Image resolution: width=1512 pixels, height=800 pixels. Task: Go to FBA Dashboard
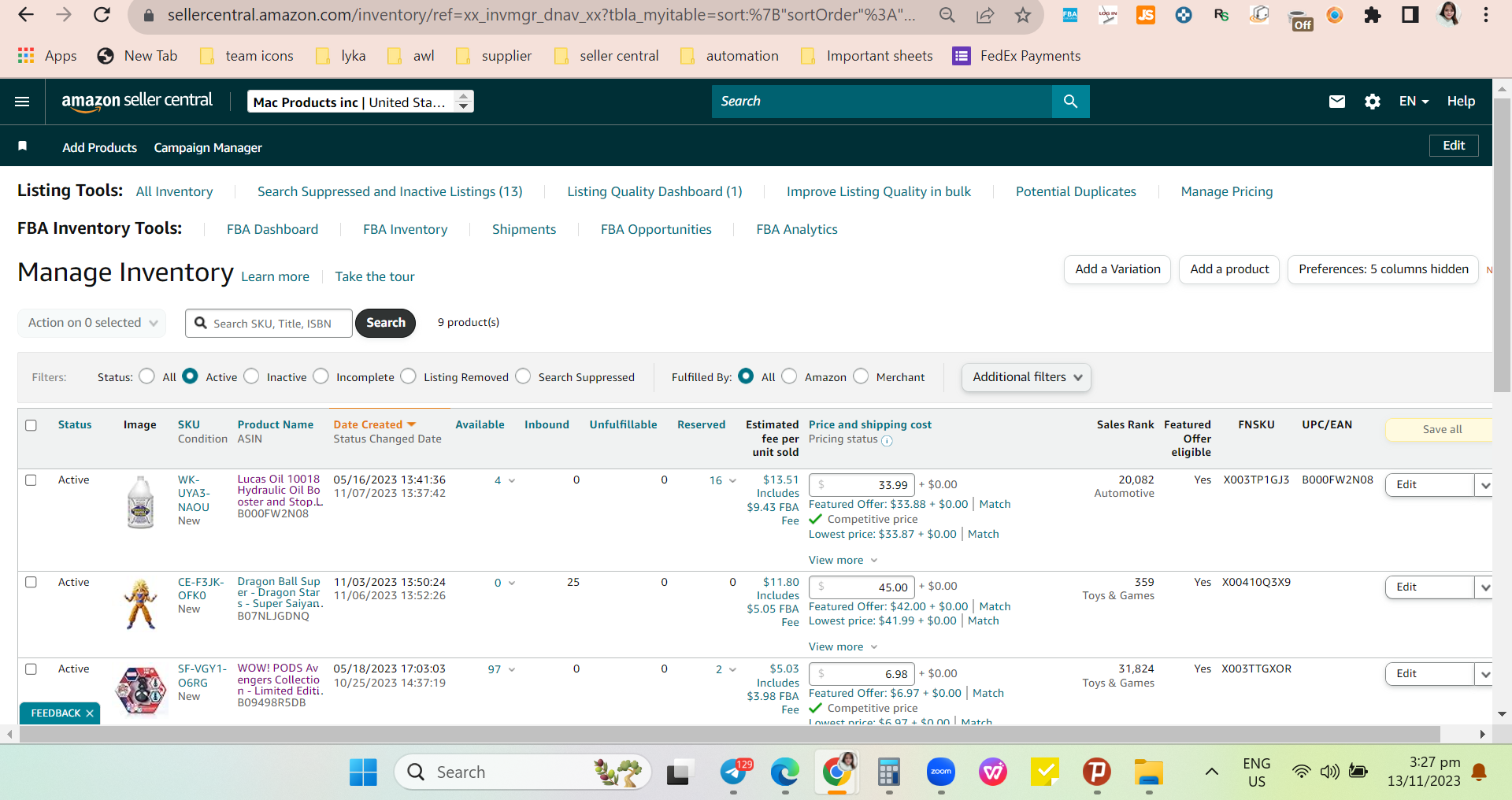[x=272, y=229]
